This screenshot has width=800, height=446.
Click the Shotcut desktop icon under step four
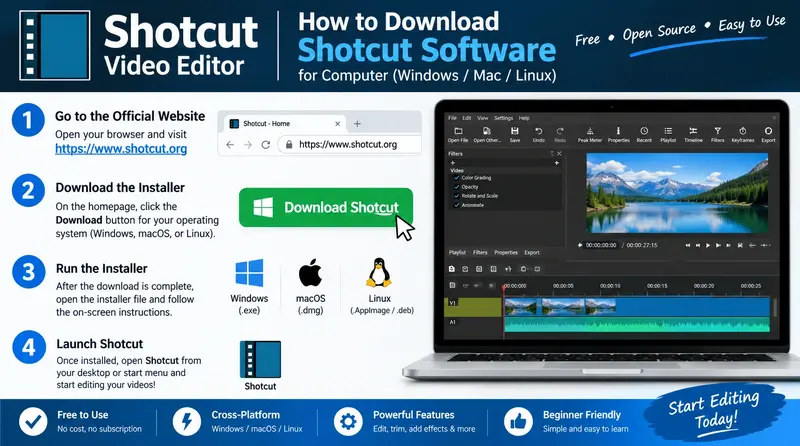click(260, 359)
